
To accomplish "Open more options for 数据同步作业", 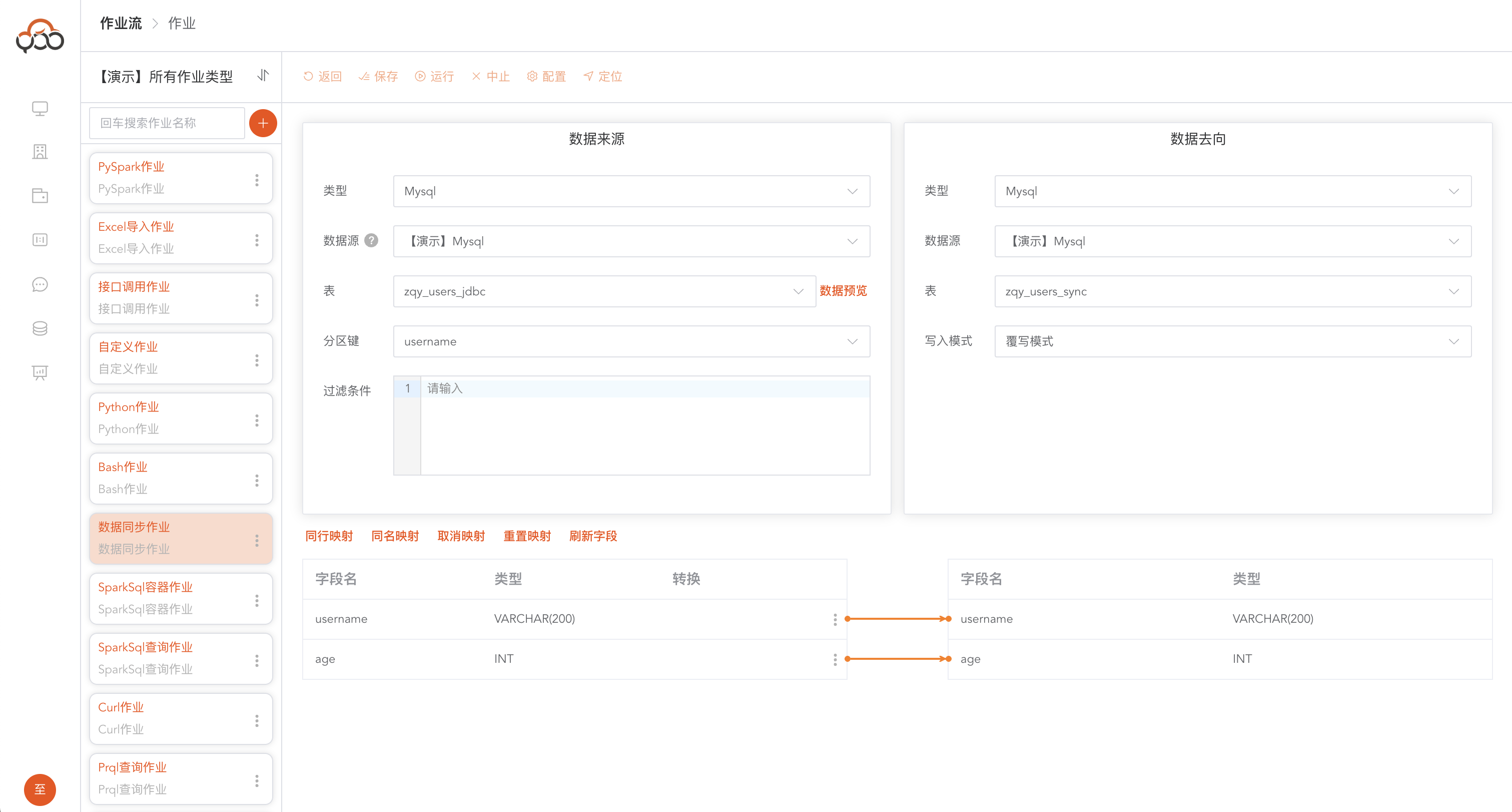I will [257, 540].
